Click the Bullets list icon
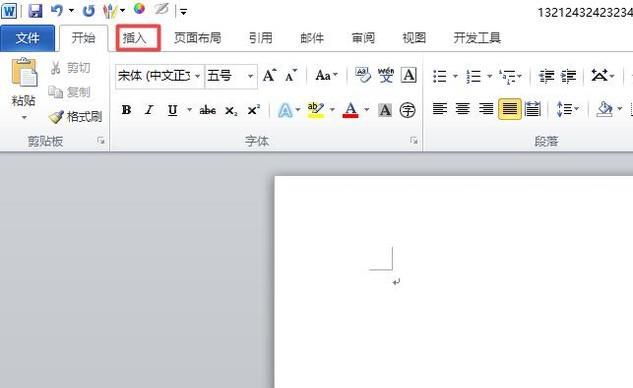 (440, 76)
